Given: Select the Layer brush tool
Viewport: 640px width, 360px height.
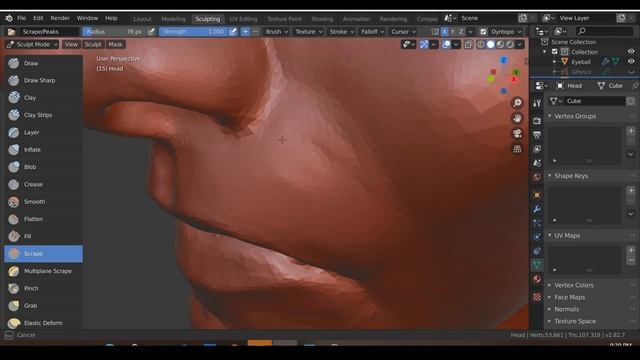Looking at the screenshot, I should point(43,132).
